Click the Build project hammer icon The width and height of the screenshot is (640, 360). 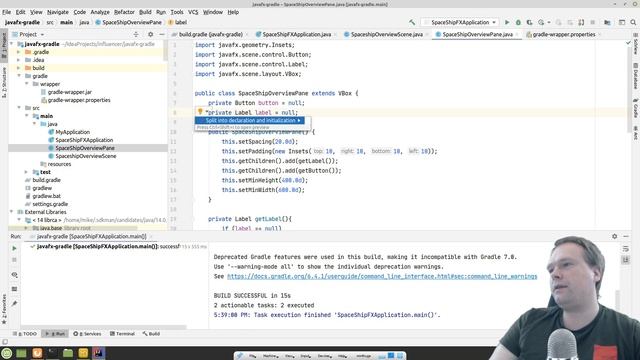point(412,22)
